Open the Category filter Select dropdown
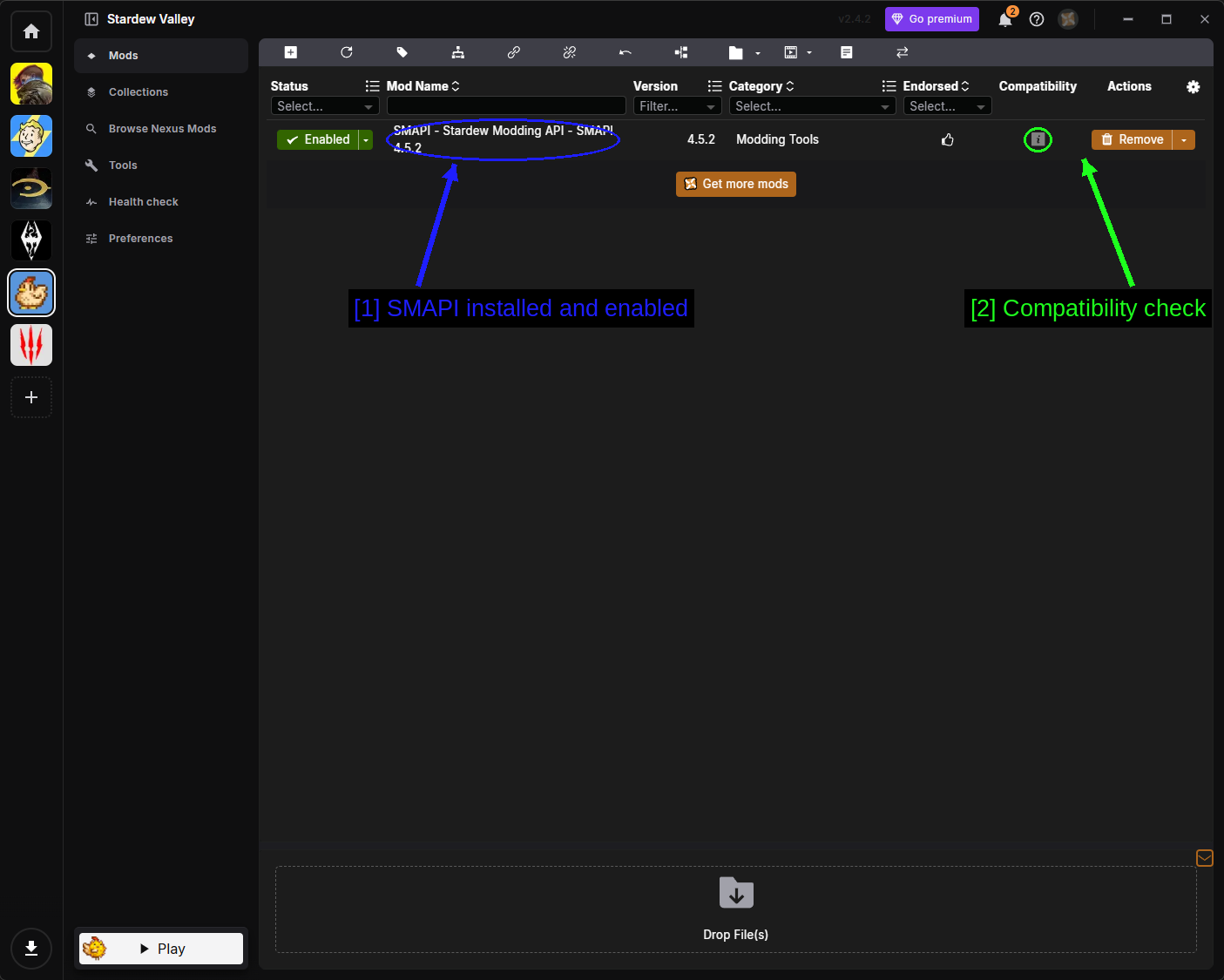 tap(812, 106)
